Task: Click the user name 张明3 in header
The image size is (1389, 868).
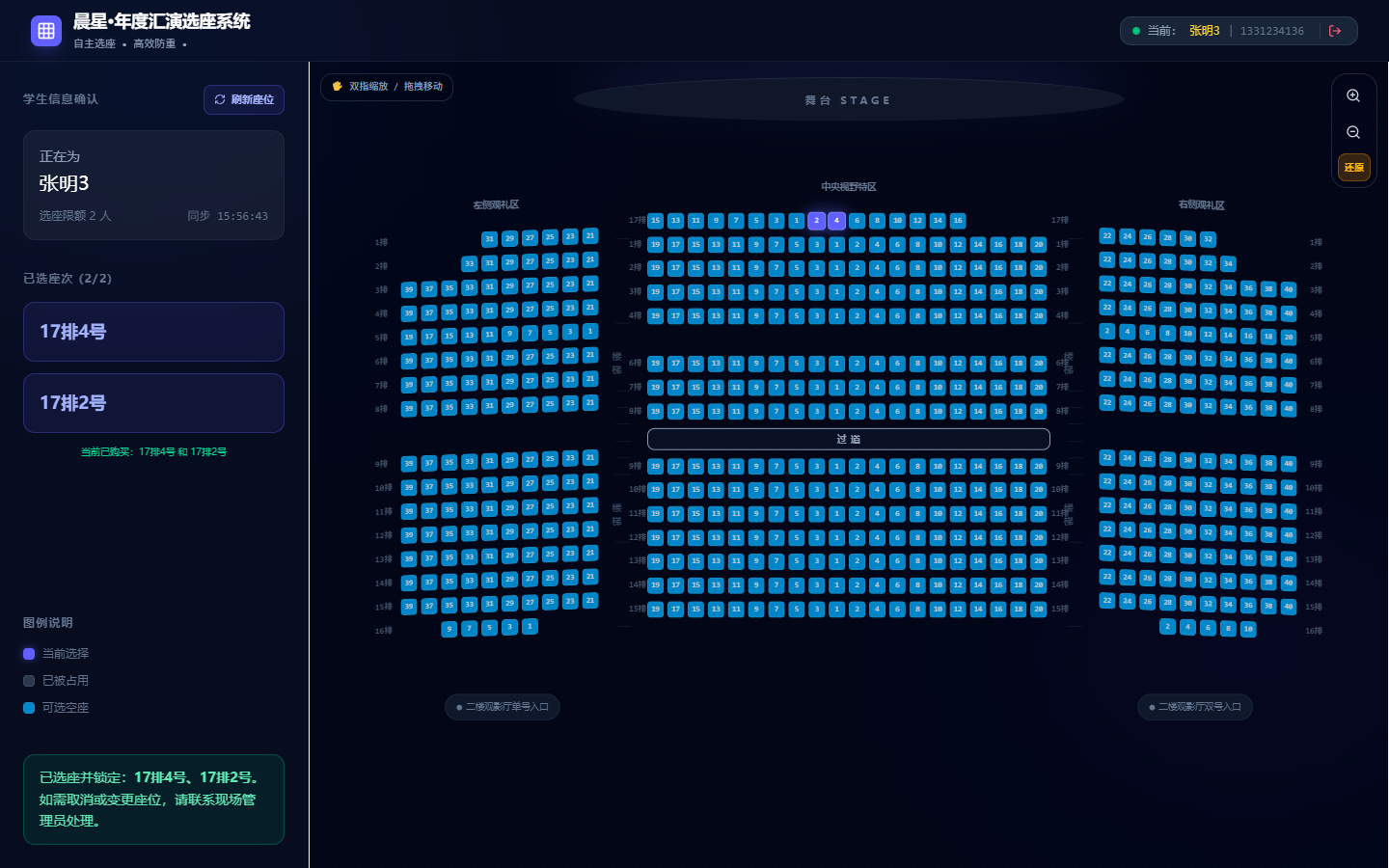Action: click(1204, 31)
